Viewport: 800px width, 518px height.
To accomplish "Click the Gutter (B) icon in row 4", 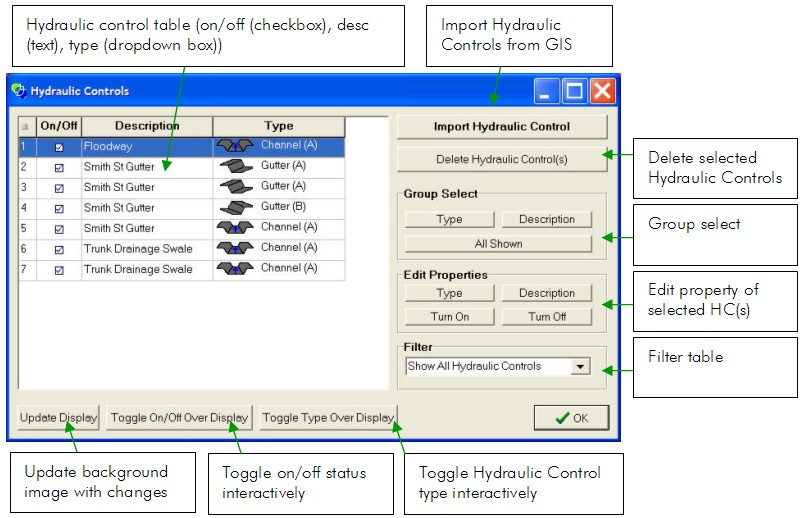I will click(235, 208).
